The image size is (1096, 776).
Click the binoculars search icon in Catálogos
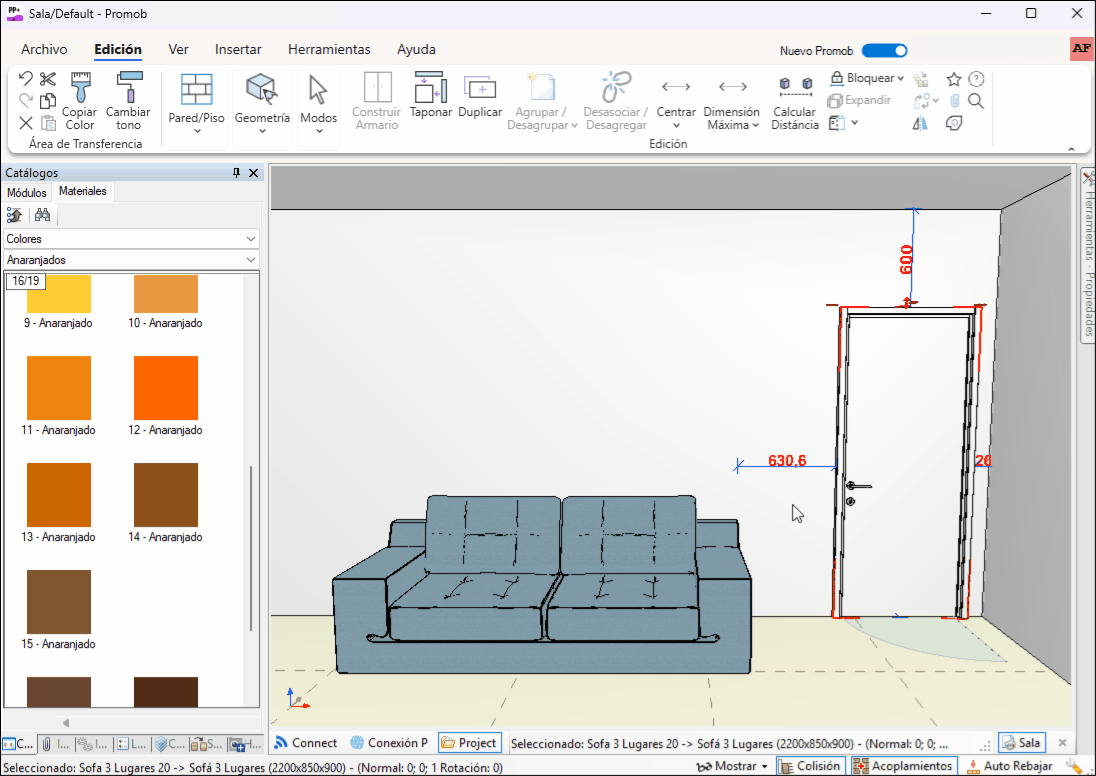[x=42, y=215]
